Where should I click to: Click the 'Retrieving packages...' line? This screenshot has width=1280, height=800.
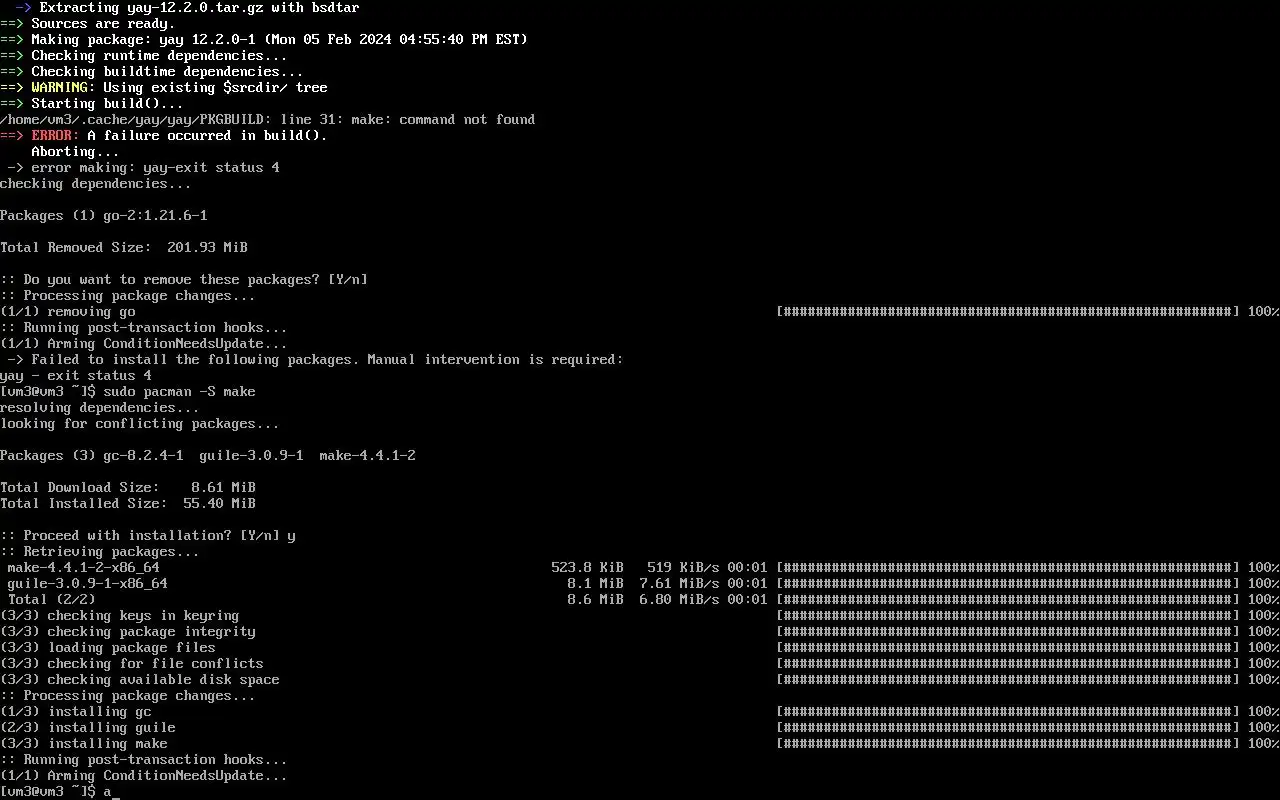pyautogui.click(x=99, y=551)
